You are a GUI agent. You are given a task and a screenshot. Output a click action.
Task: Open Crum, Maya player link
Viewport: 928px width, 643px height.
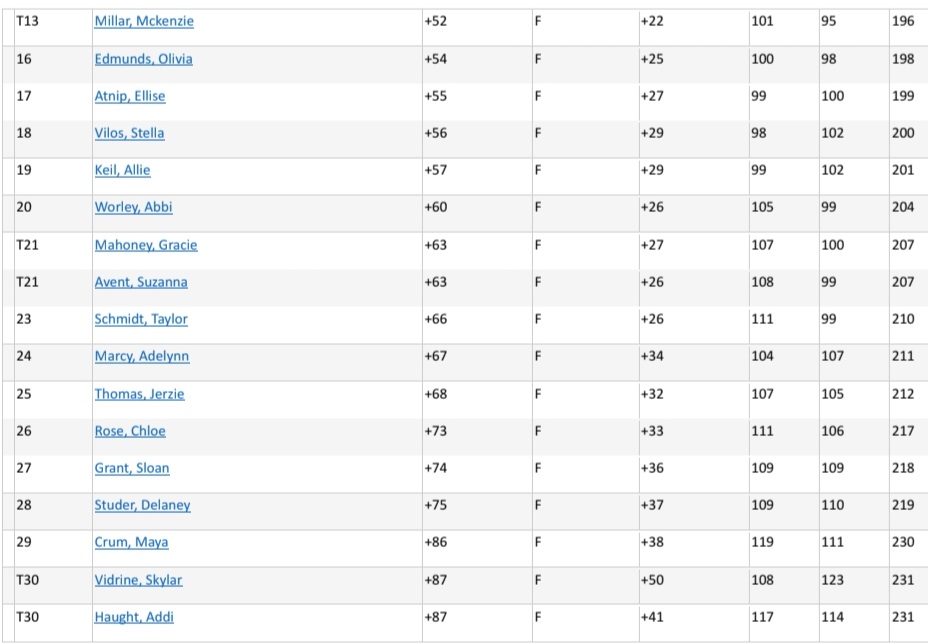click(131, 542)
